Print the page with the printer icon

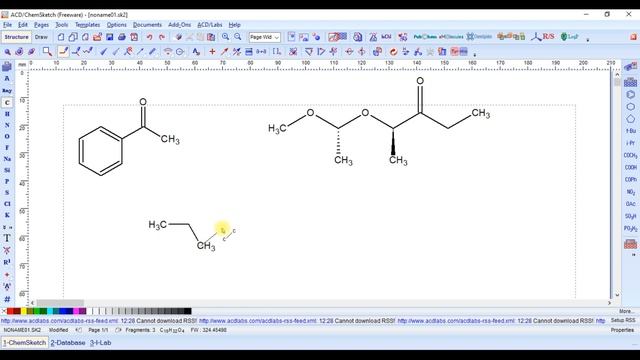coord(122,37)
